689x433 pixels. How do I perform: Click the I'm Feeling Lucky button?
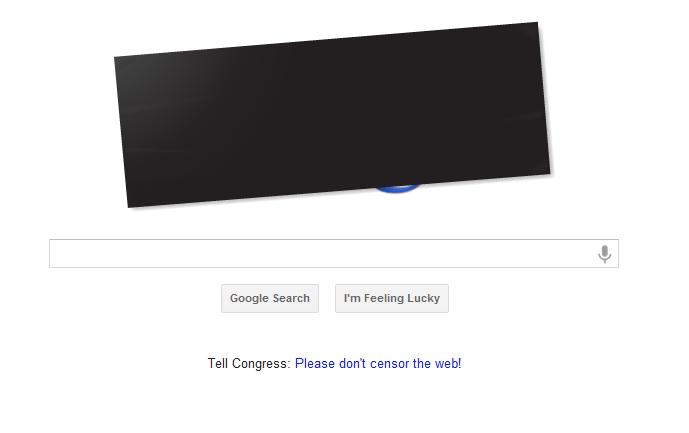click(x=392, y=298)
